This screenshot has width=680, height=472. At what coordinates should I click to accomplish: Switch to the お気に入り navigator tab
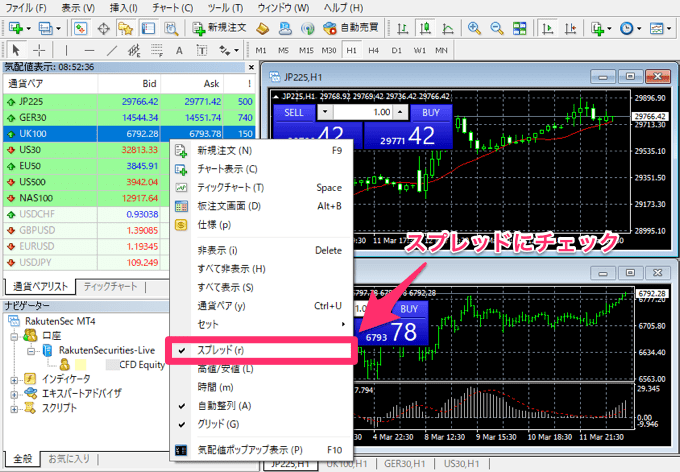pyautogui.click(x=69, y=459)
